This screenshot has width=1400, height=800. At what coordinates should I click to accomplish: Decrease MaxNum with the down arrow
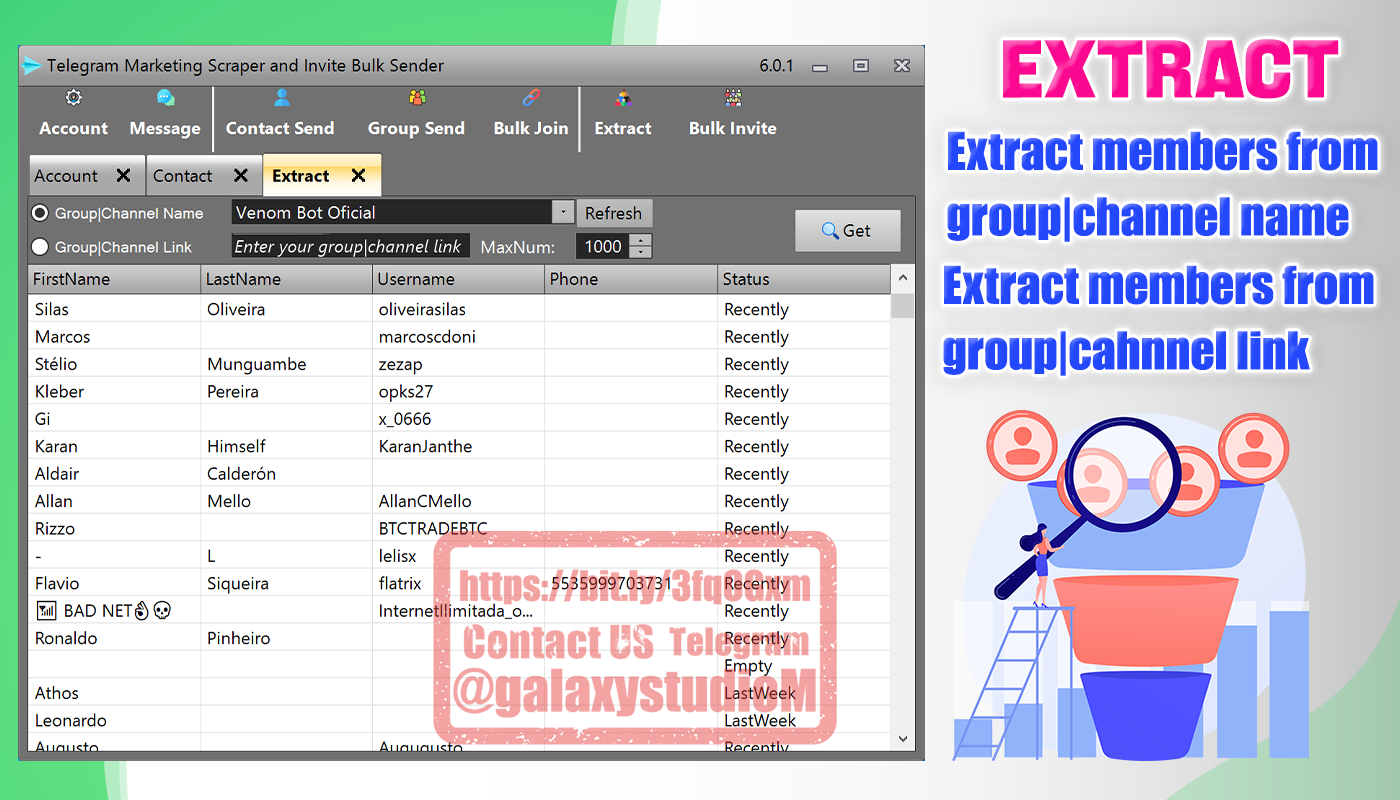[x=641, y=252]
